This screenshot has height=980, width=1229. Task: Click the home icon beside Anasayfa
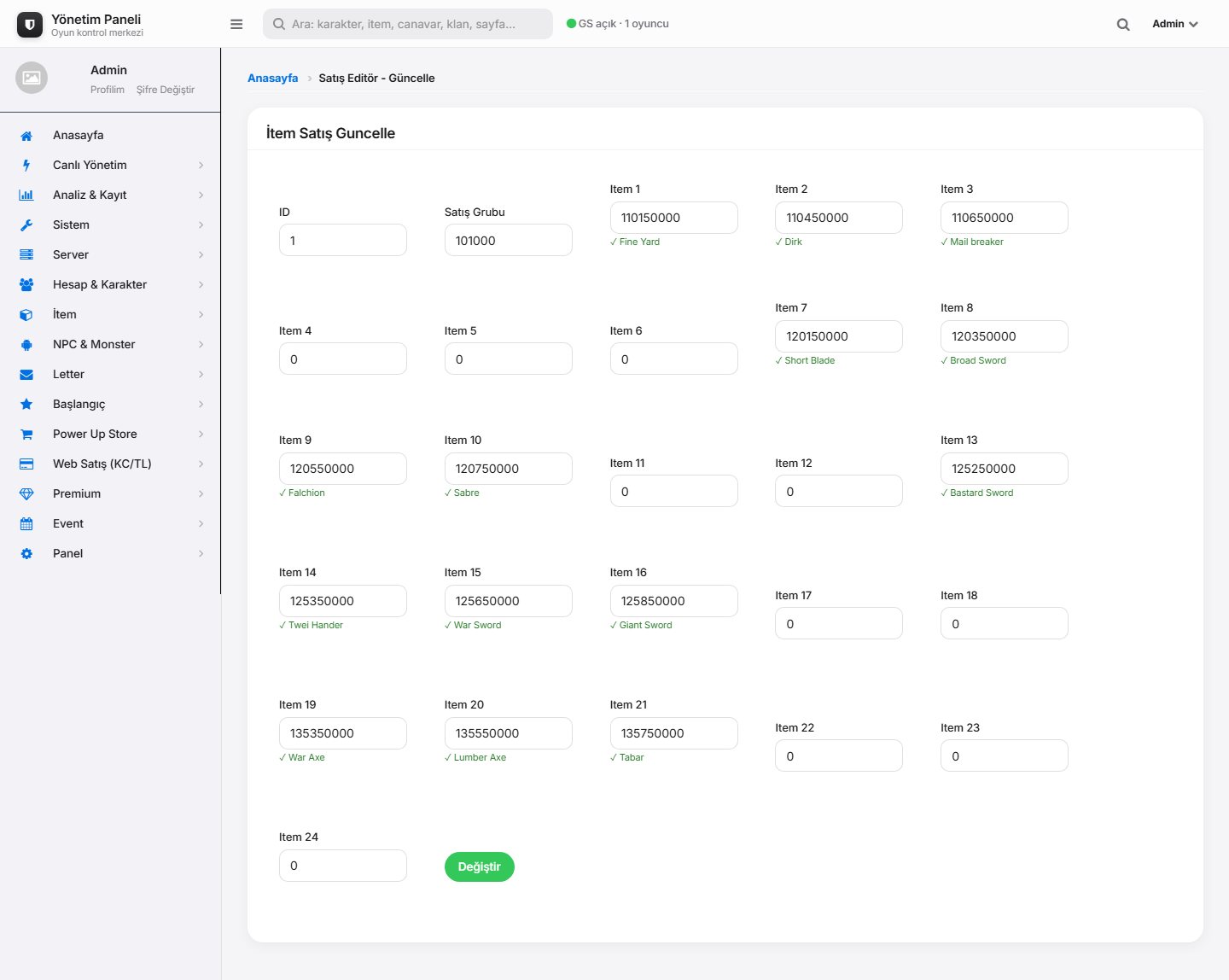coord(26,136)
